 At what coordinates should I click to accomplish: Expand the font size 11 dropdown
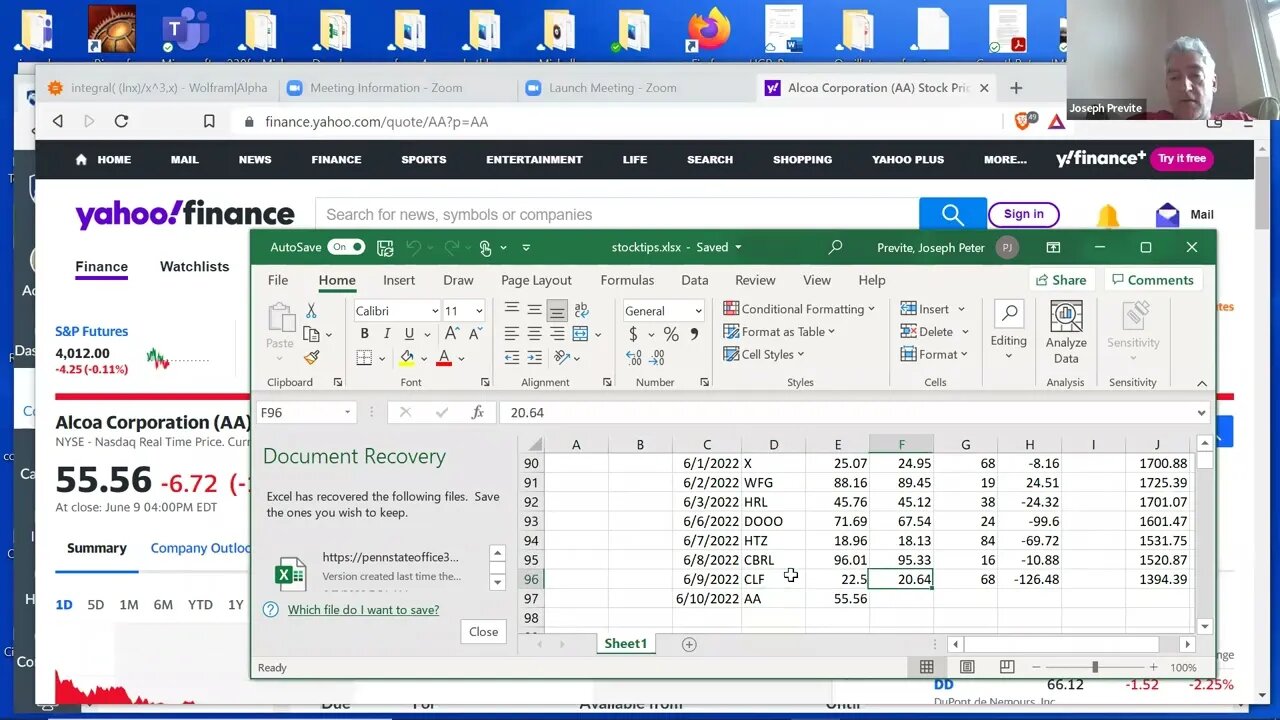(479, 311)
